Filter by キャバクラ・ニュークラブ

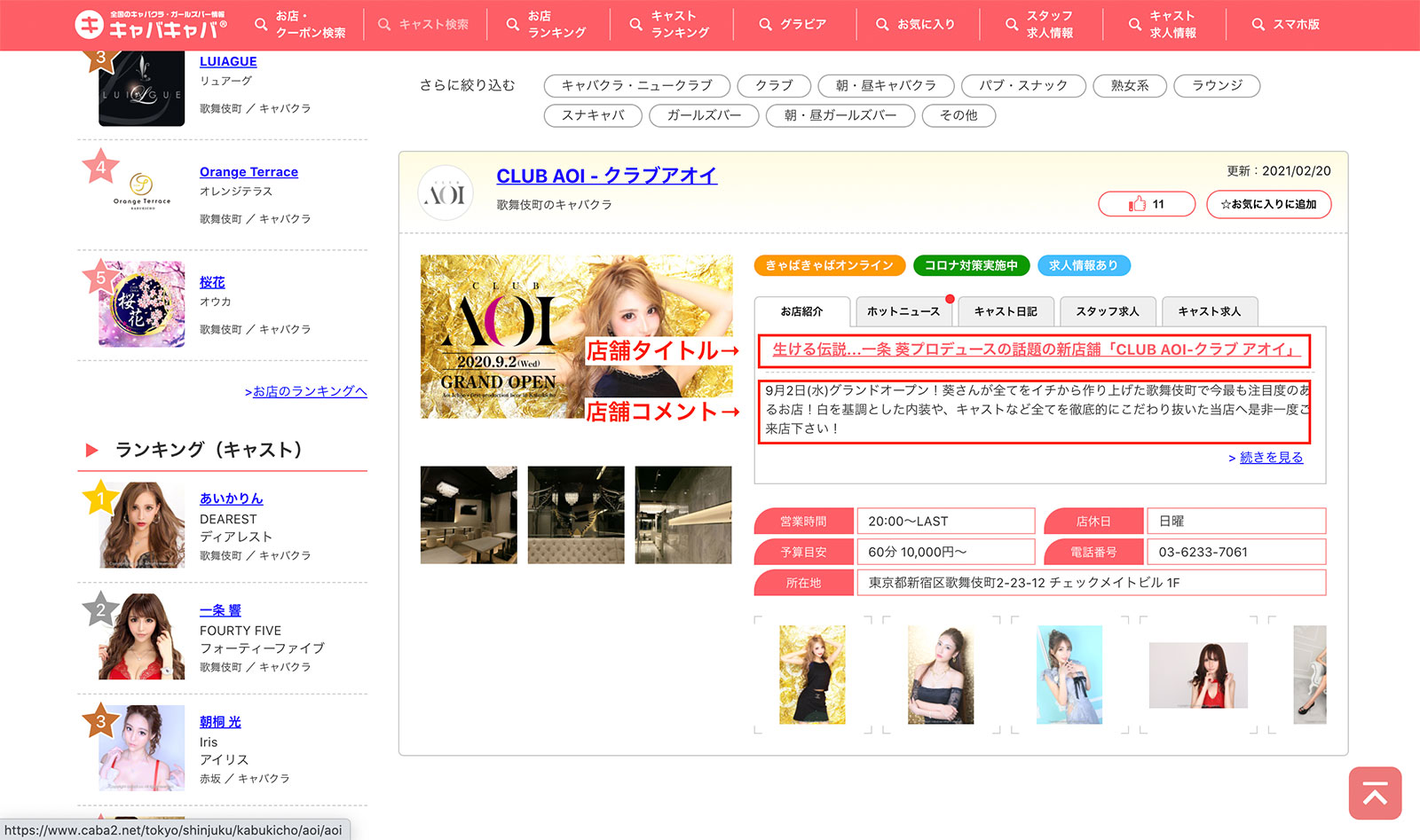(636, 85)
